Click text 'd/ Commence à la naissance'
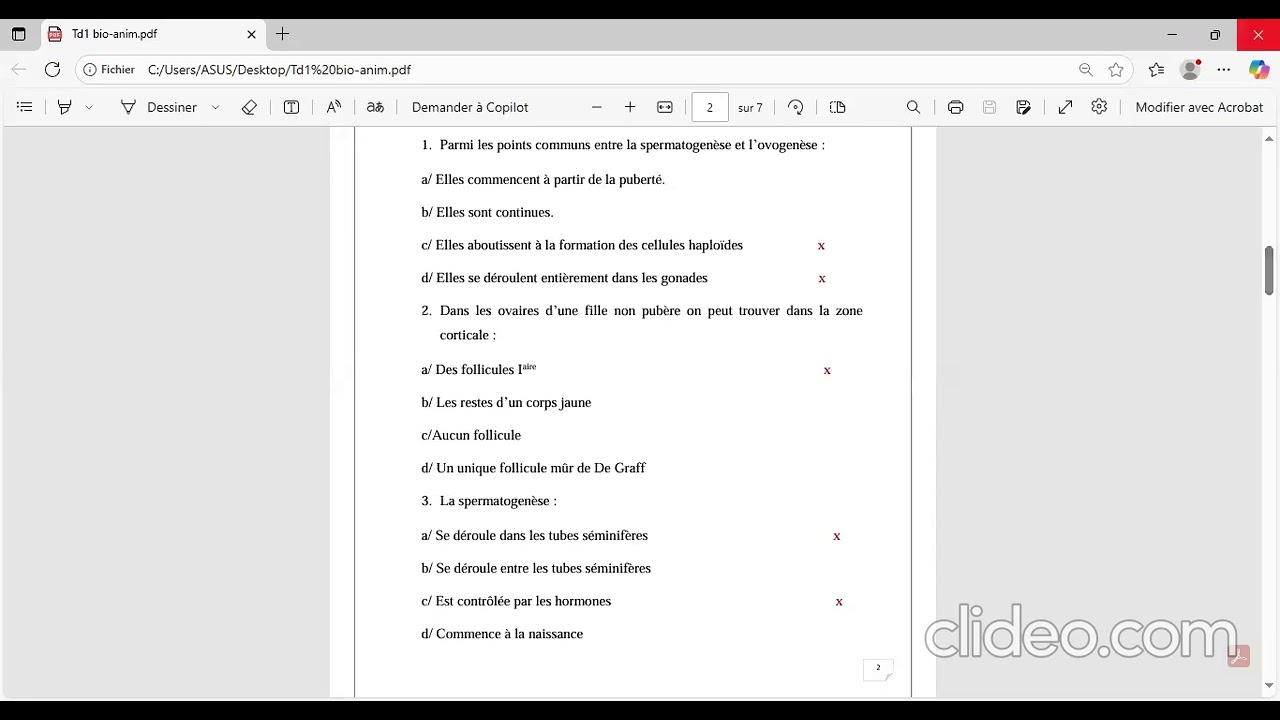 click(x=502, y=634)
